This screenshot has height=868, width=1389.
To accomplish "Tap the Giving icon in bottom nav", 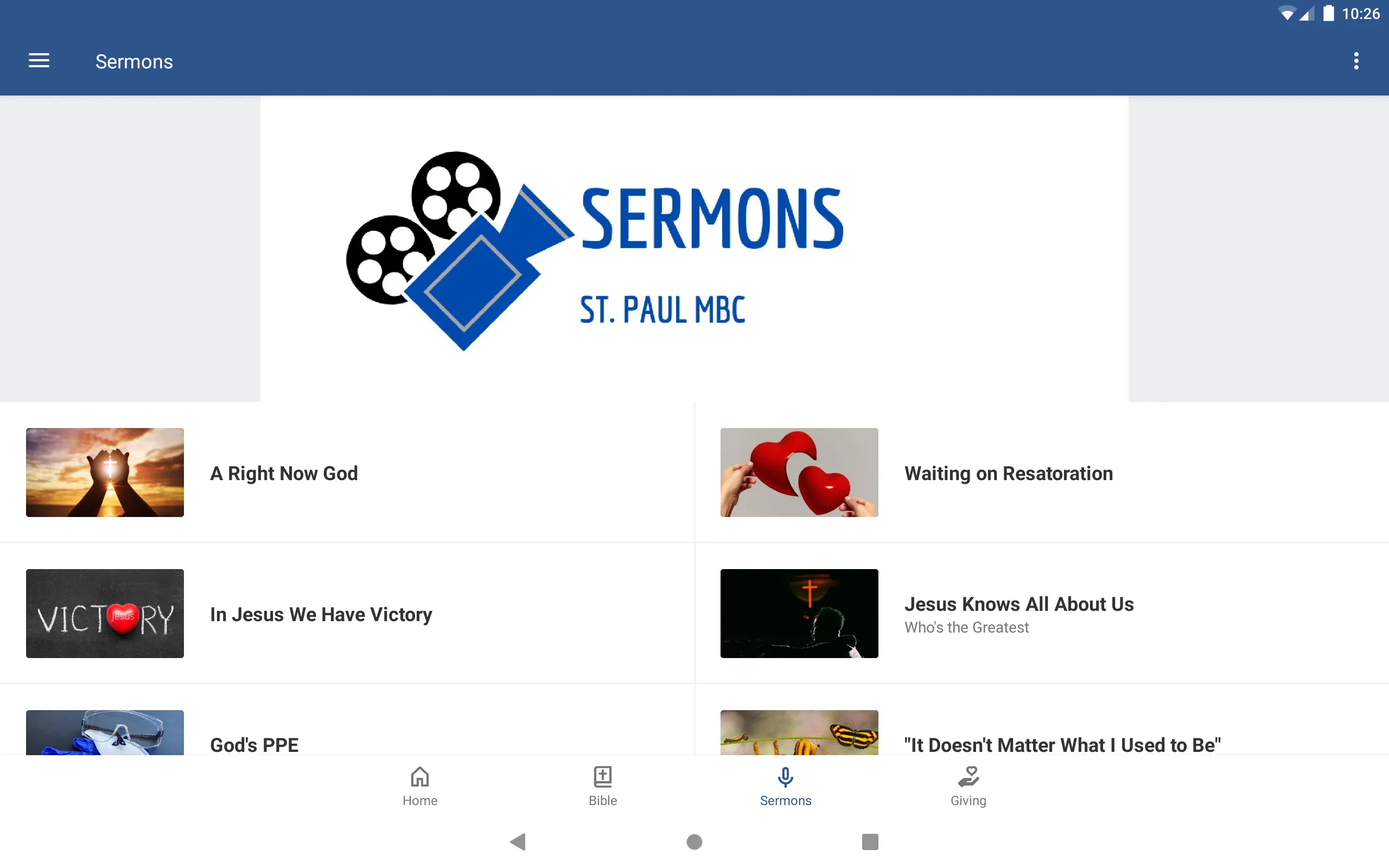I will (x=968, y=785).
